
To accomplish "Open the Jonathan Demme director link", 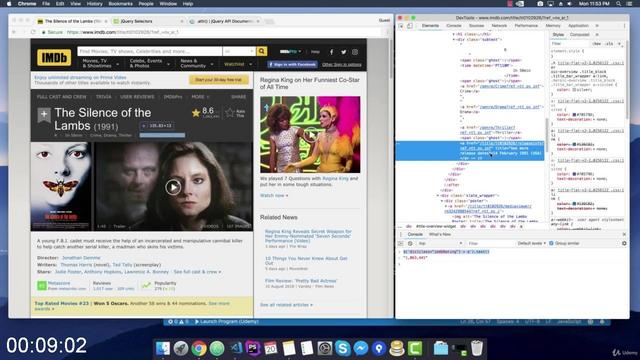I will [81, 258].
